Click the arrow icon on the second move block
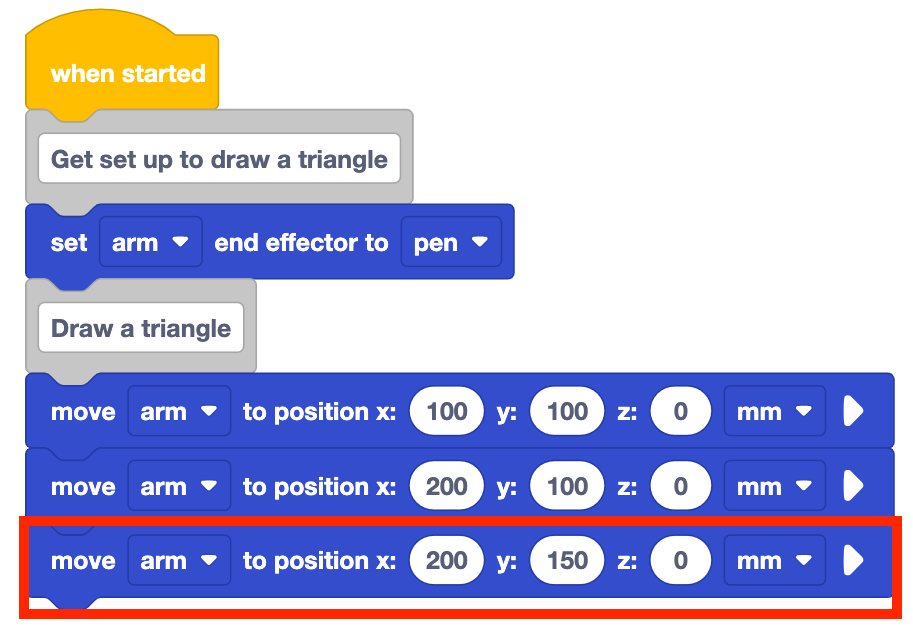The height and width of the screenshot is (634, 913). coord(853,487)
